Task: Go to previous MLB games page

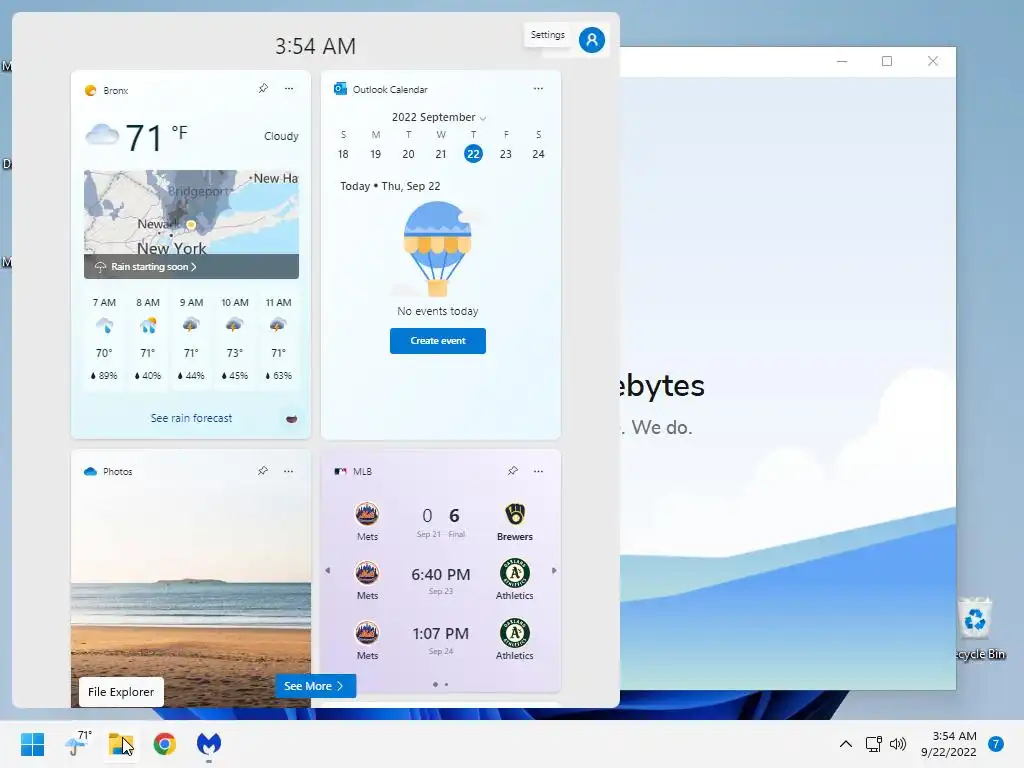Action: 328,571
